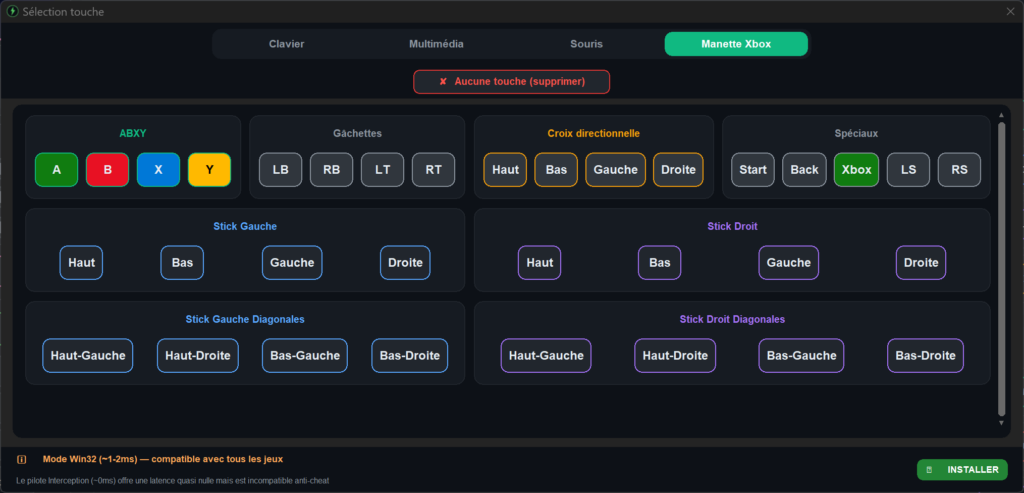Select the LS stick click button

pos(908,170)
